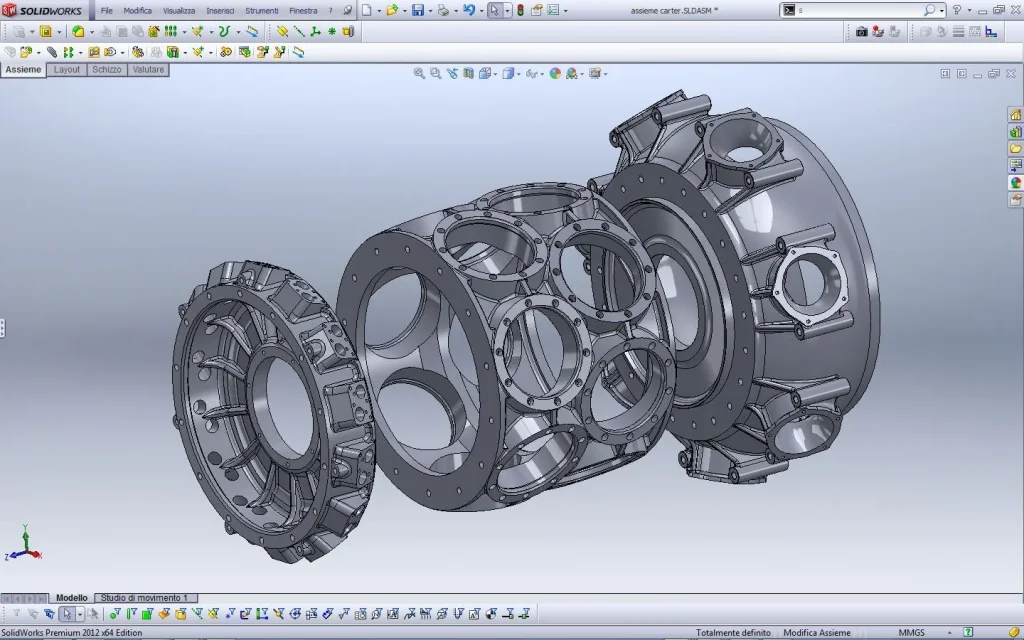Viewport: 1024px width, 640px height.
Task: Open the Finestra menu
Action: [303, 10]
